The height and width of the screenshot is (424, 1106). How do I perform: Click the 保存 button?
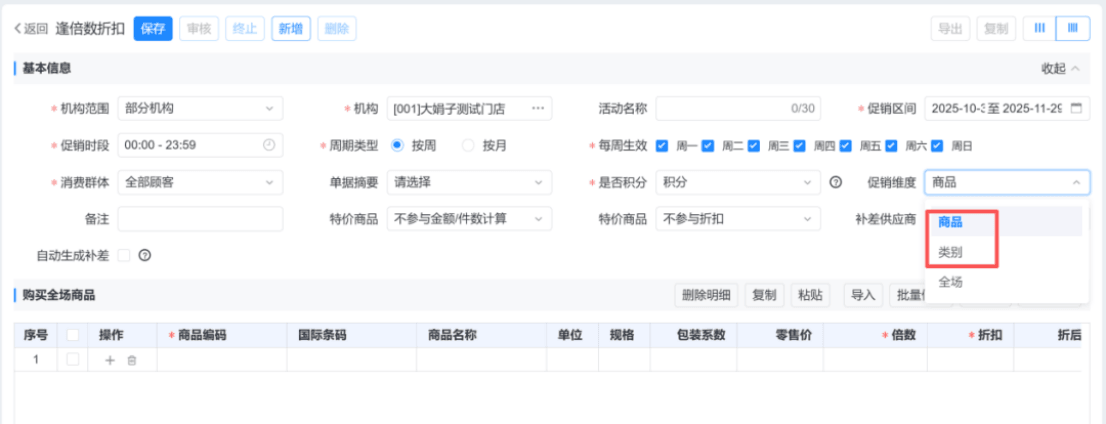point(153,28)
